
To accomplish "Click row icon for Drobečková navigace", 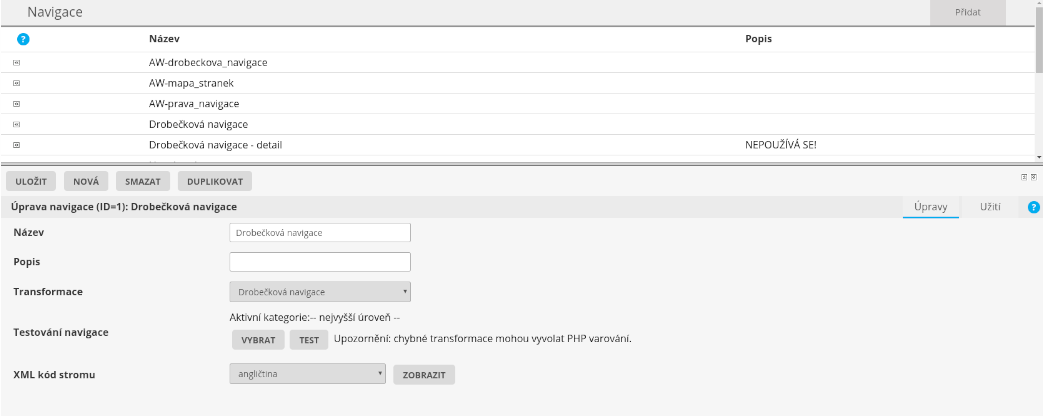I will [16, 124].
